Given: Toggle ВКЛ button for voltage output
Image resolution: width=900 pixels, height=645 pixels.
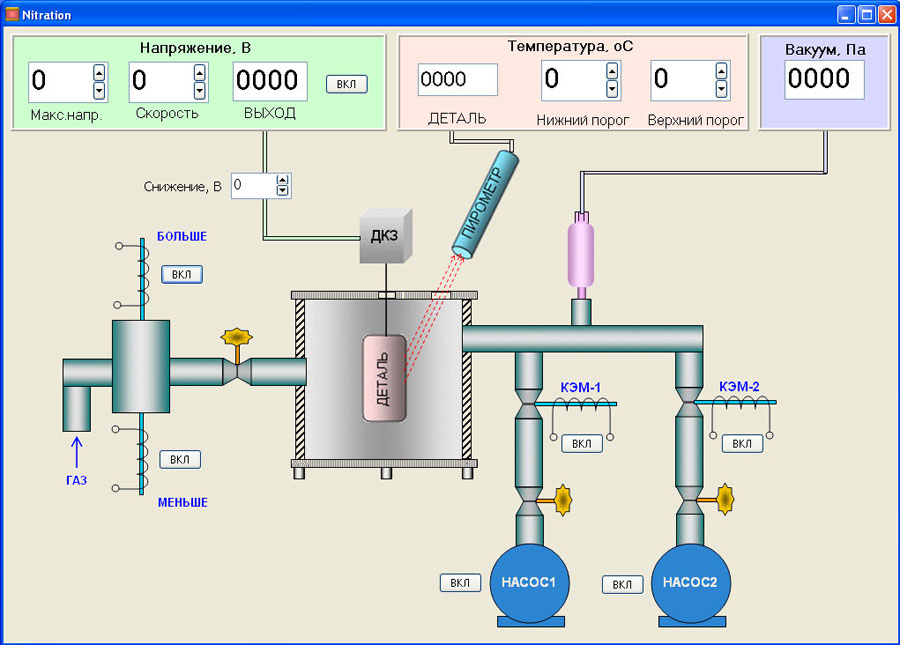Looking at the screenshot, I should tap(347, 84).
